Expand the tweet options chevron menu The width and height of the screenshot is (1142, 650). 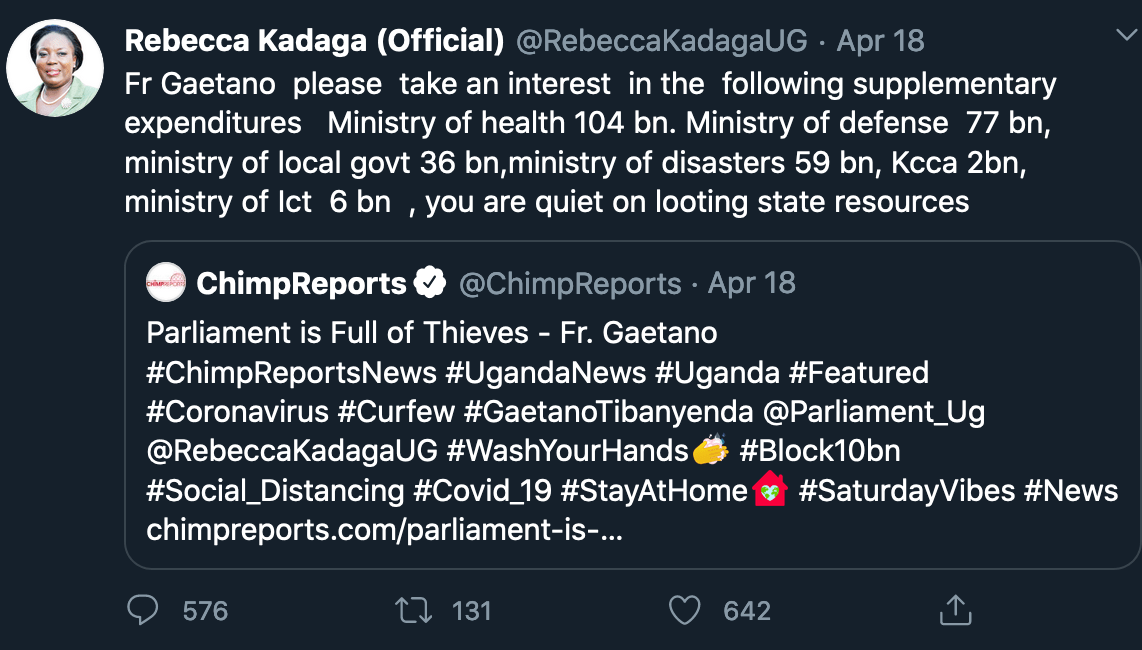1126,34
